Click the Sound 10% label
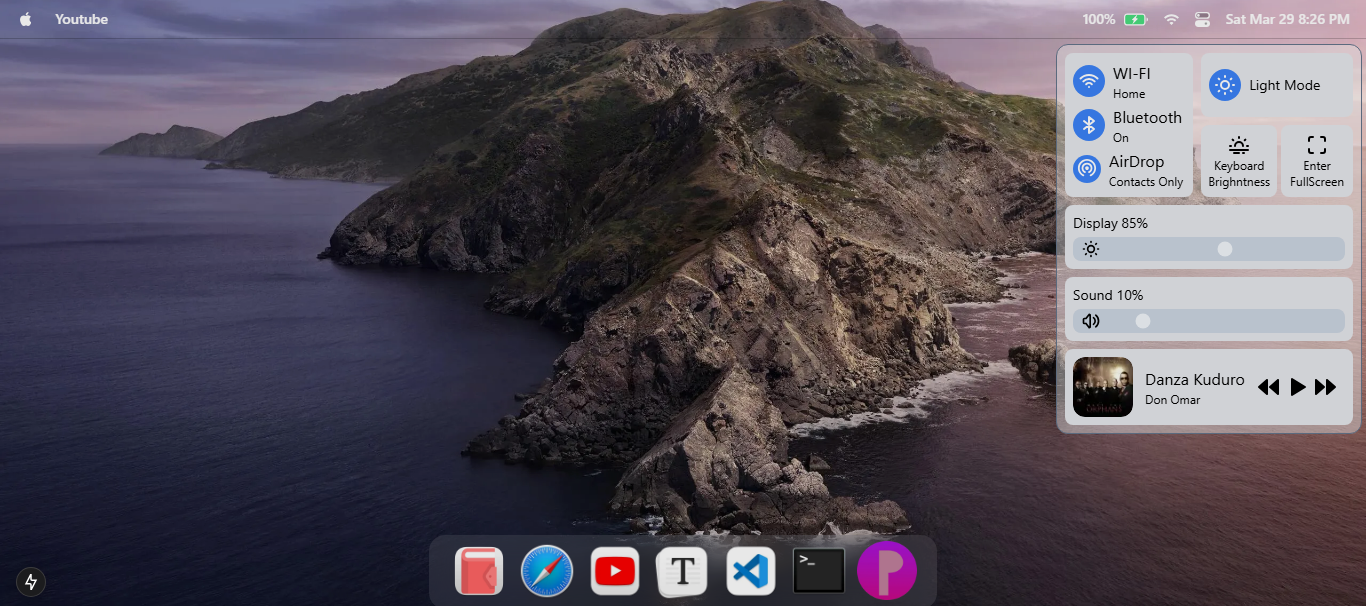The height and width of the screenshot is (606, 1366). (1108, 295)
